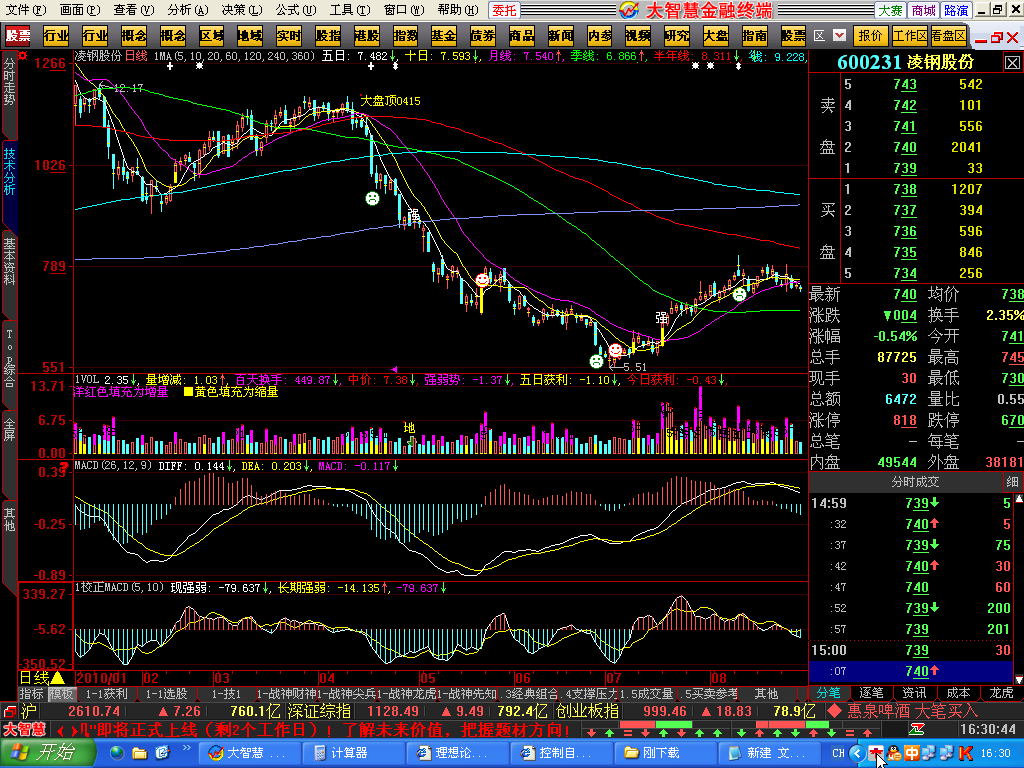1024x768 pixels.
Task: Click the Z logo icon beside the clock 16:30:44
Action: pyautogui.click(x=917, y=729)
